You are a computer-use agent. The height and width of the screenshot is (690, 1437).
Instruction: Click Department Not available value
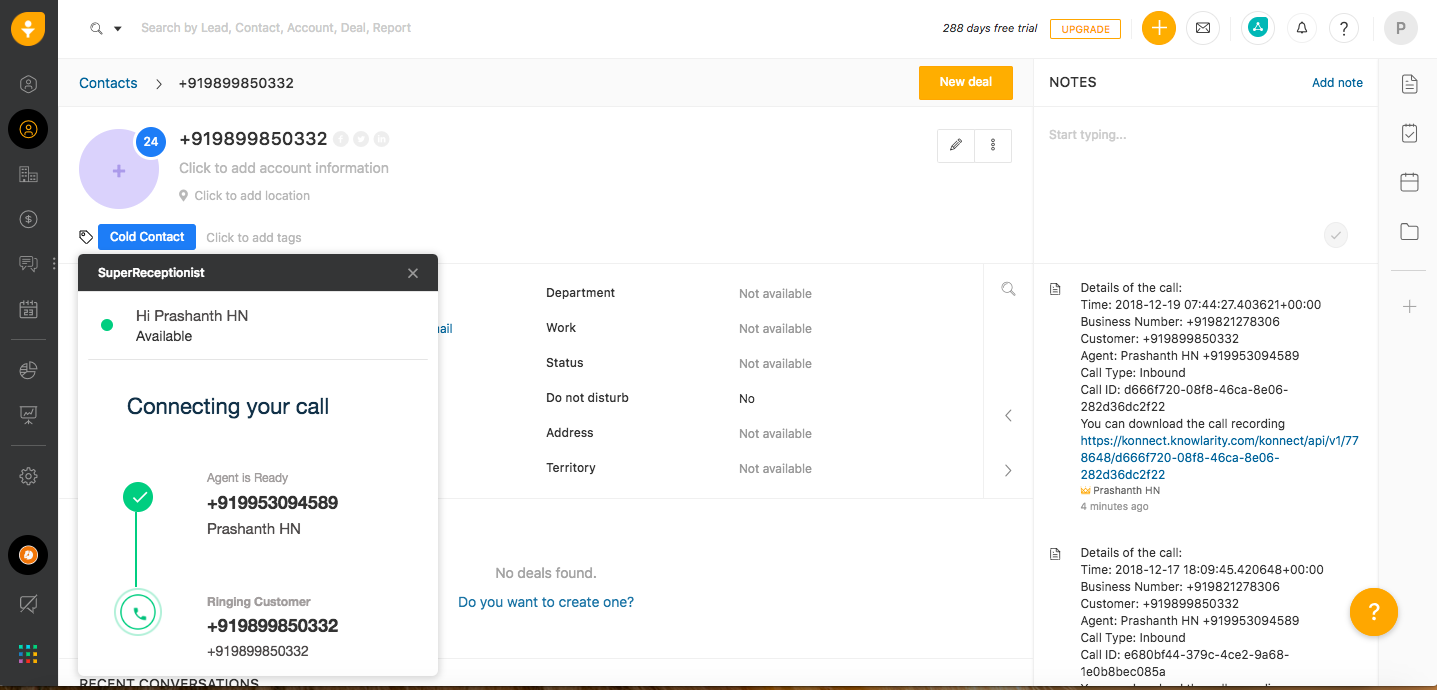[x=775, y=294]
